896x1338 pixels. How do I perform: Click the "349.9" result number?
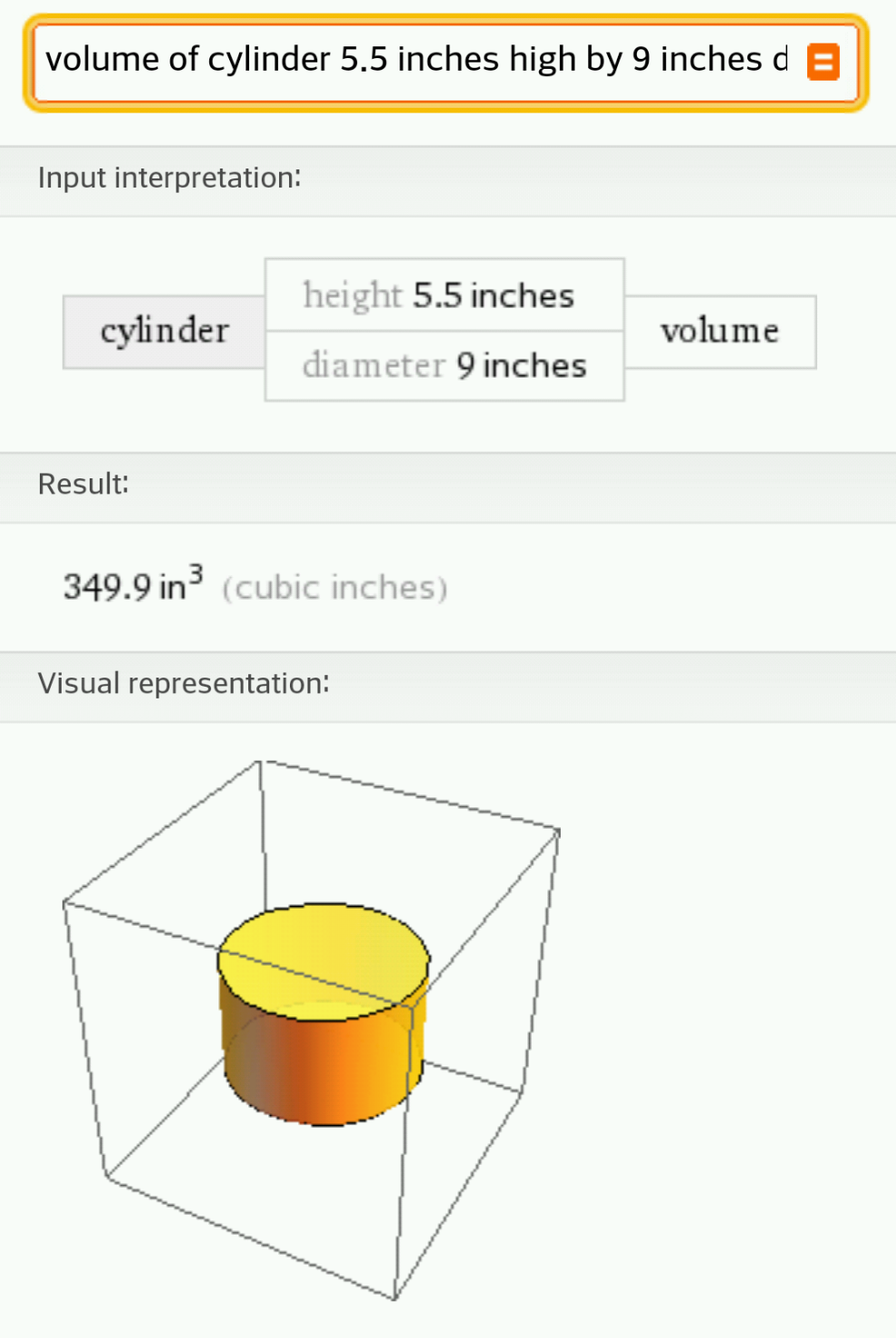[107, 588]
